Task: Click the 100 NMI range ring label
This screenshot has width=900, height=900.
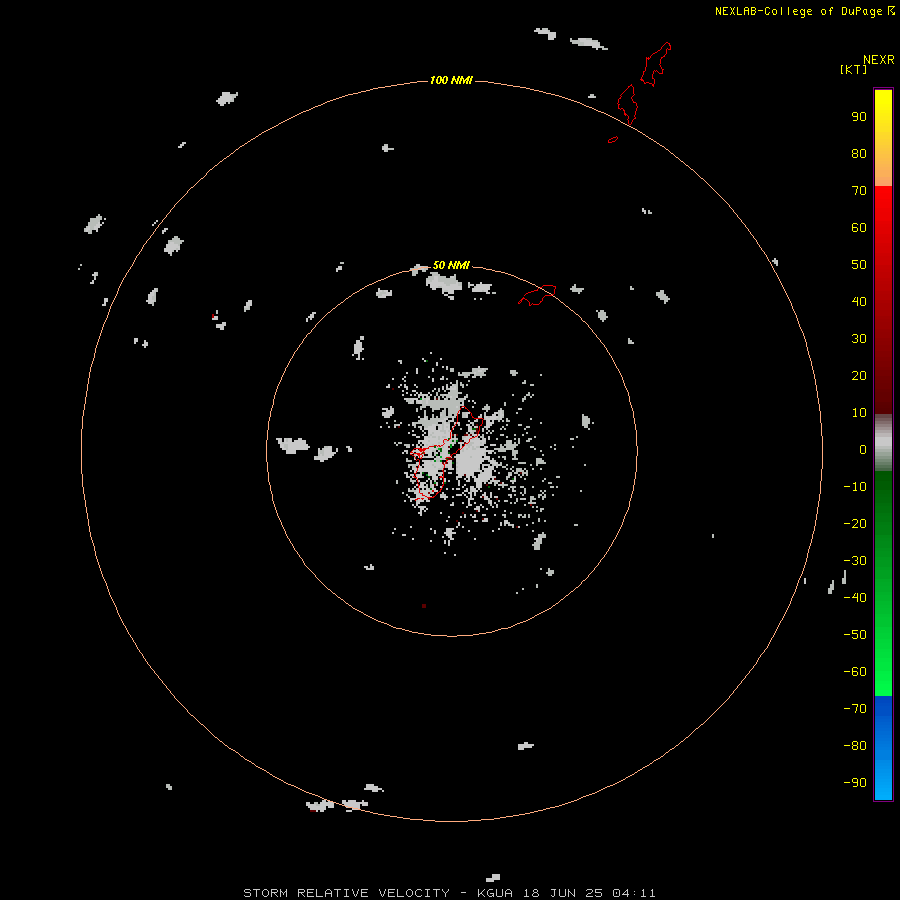Action: click(451, 80)
